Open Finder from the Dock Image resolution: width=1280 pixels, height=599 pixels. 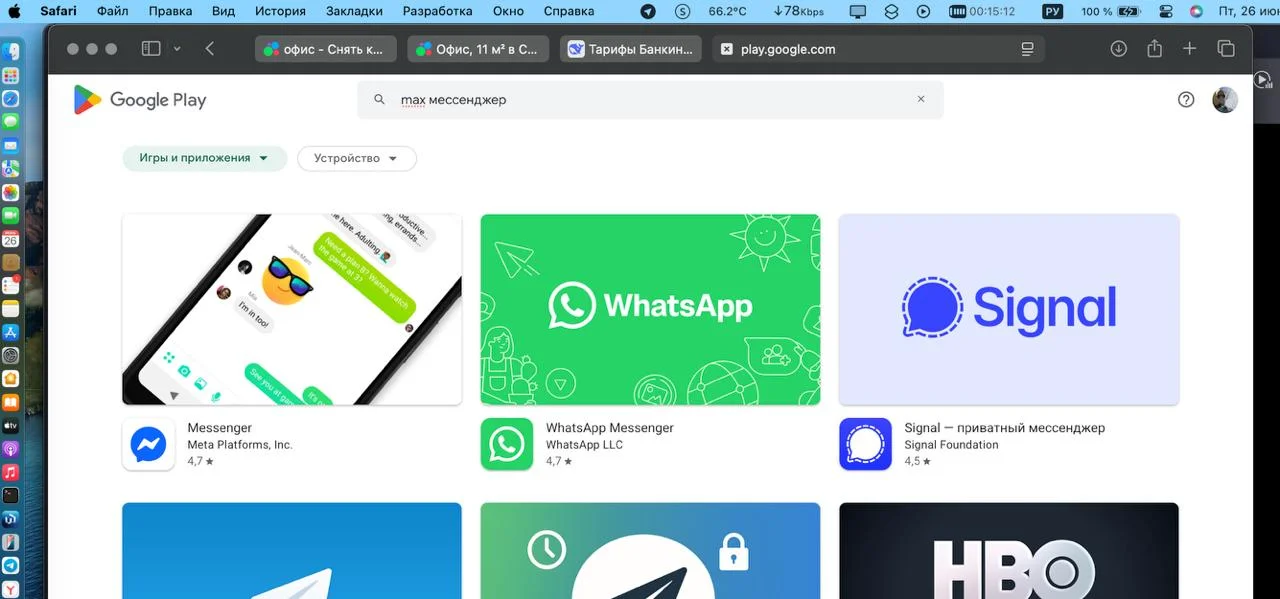[x=11, y=52]
